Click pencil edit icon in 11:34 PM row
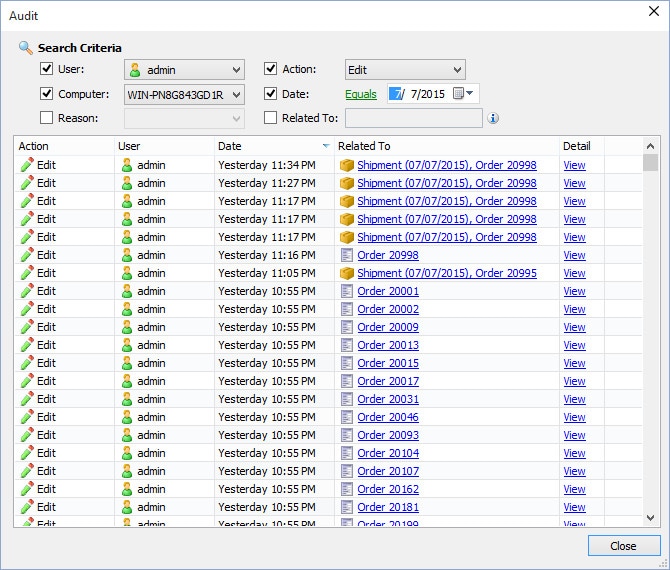 click(27, 165)
